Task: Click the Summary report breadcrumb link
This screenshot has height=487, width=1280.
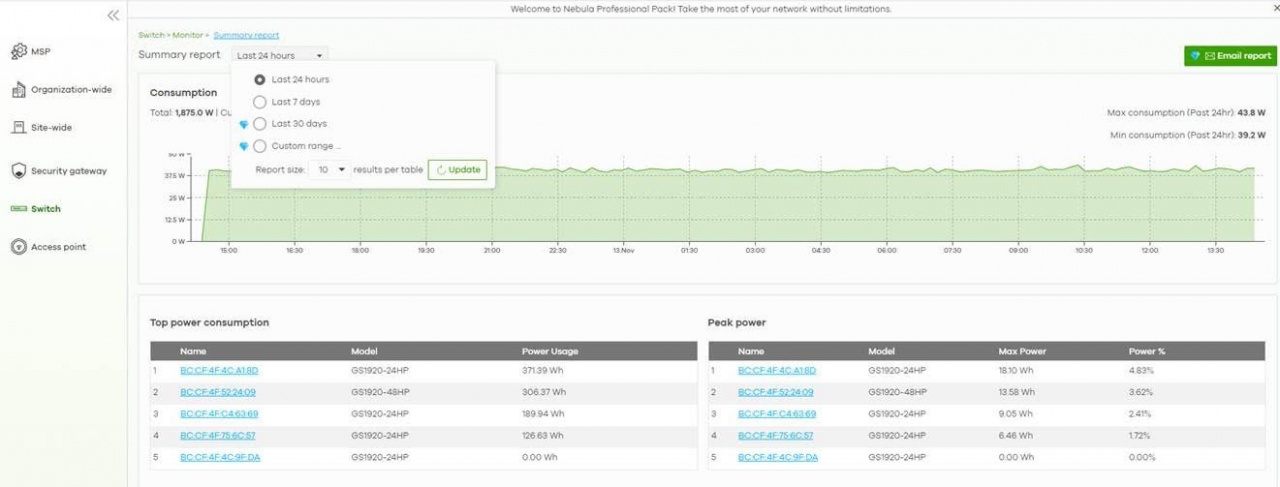Action: (246, 35)
